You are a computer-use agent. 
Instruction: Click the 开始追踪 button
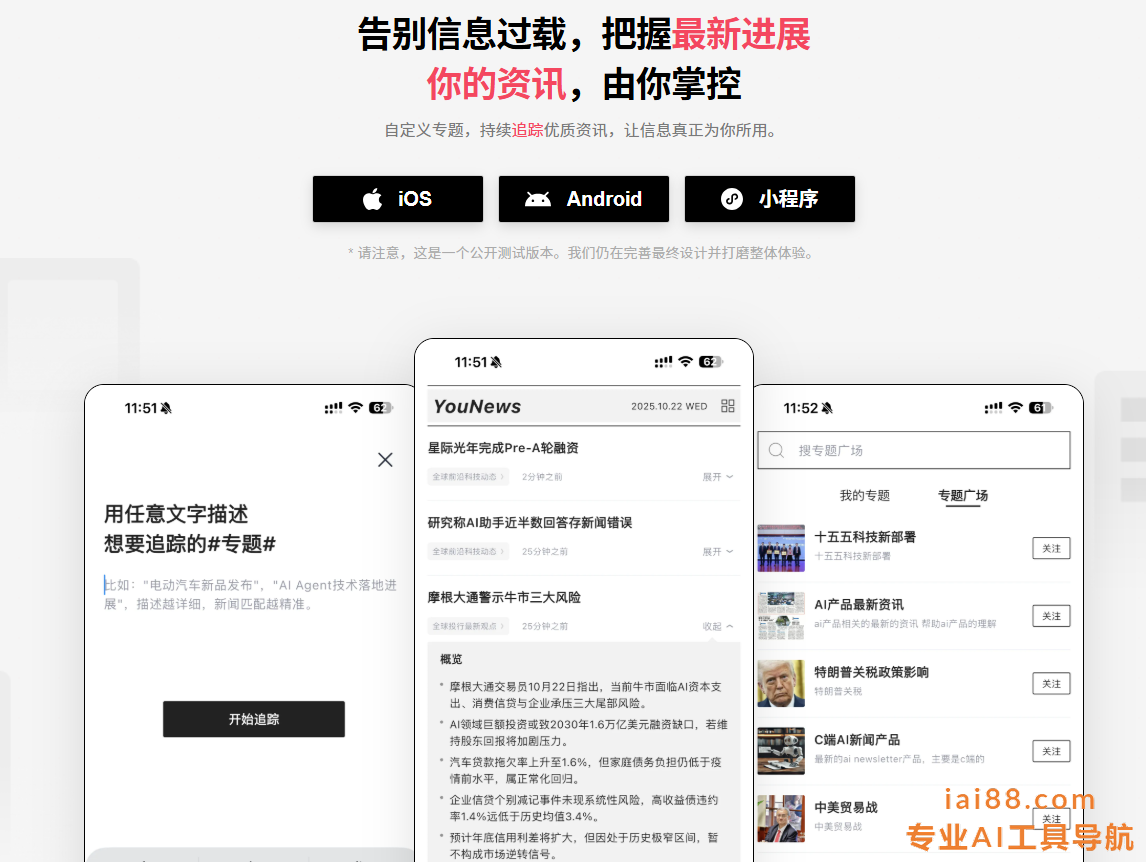coord(254,719)
